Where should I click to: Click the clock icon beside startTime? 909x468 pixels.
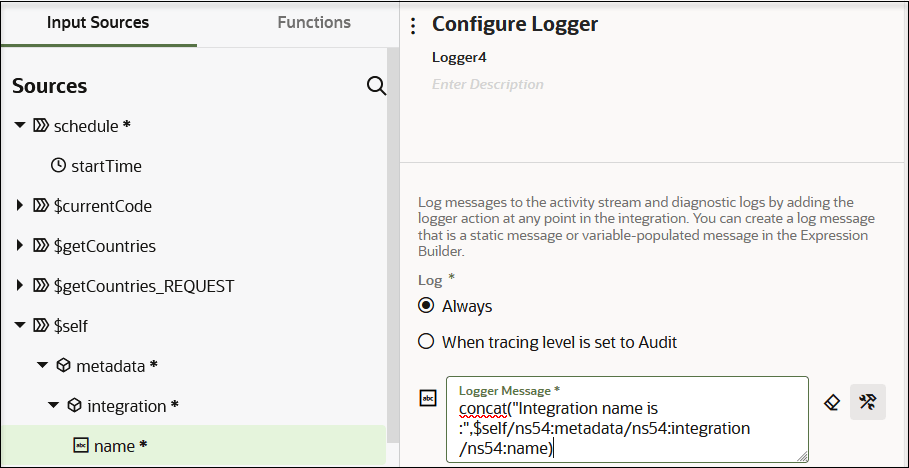59,166
